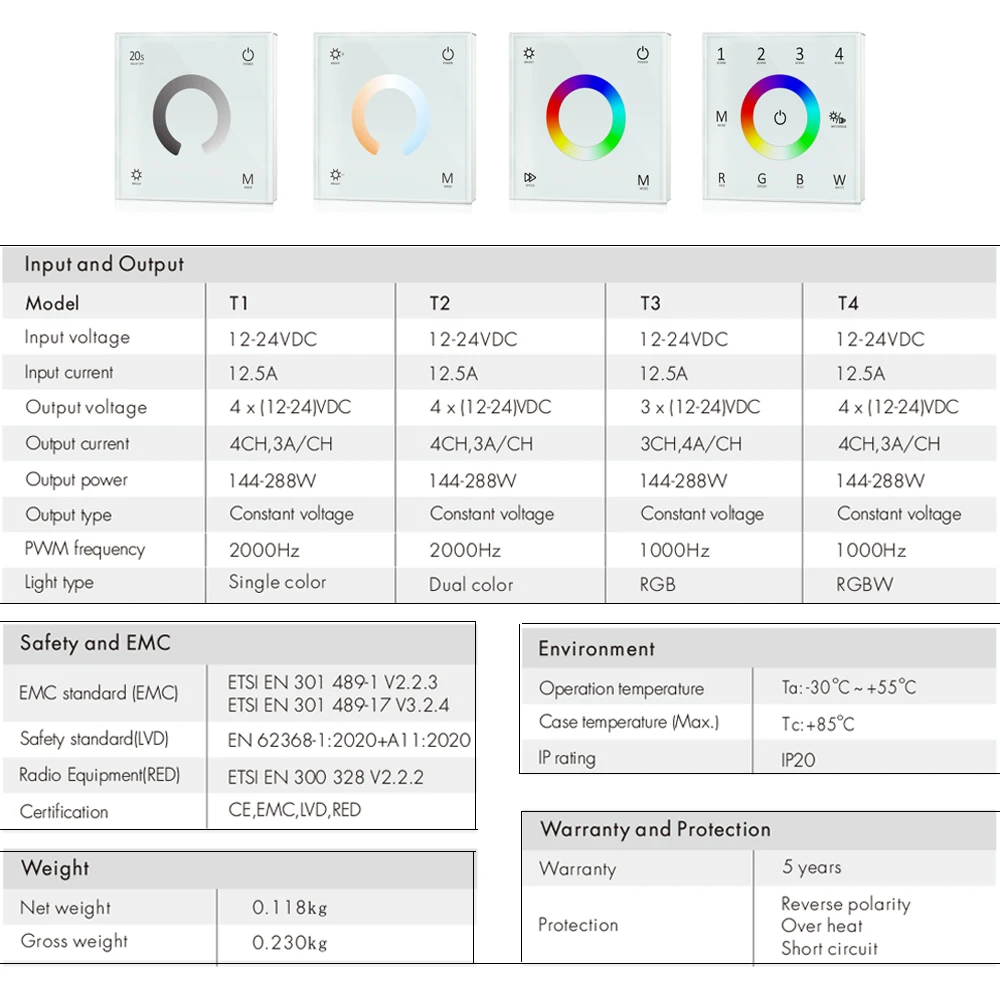Tap the power icon on the warm-white ring panel
Screen dimensions: 1000x1000
pos(448,55)
